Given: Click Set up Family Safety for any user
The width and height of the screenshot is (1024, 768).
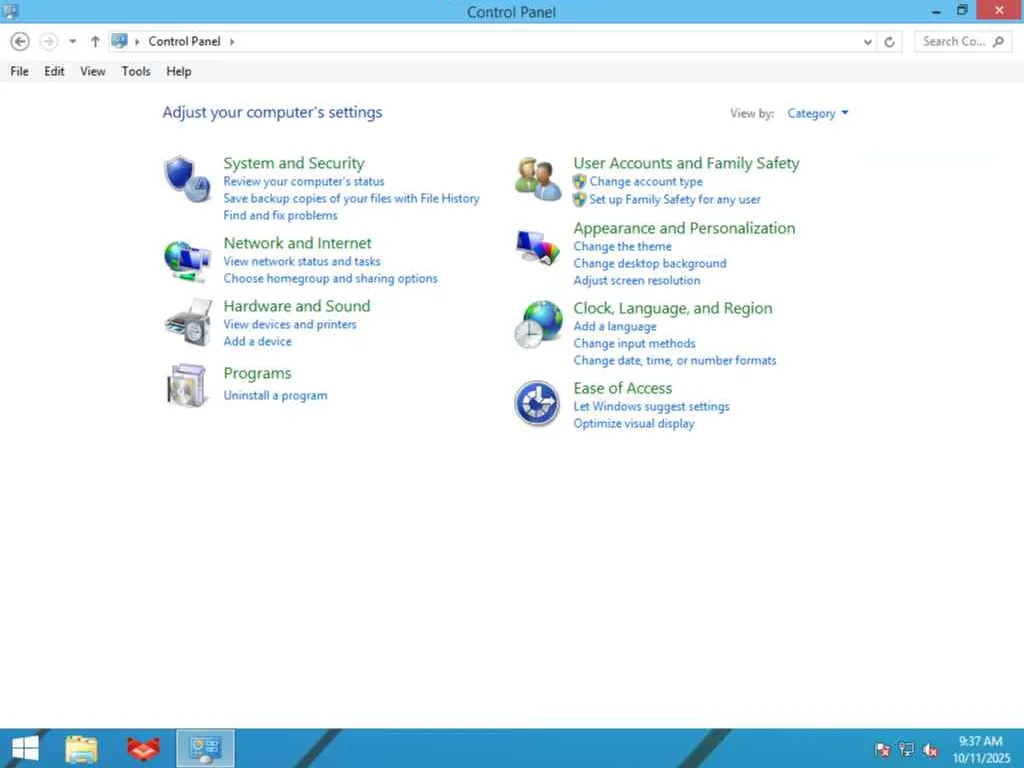Looking at the screenshot, I should pyautogui.click(x=675, y=199).
